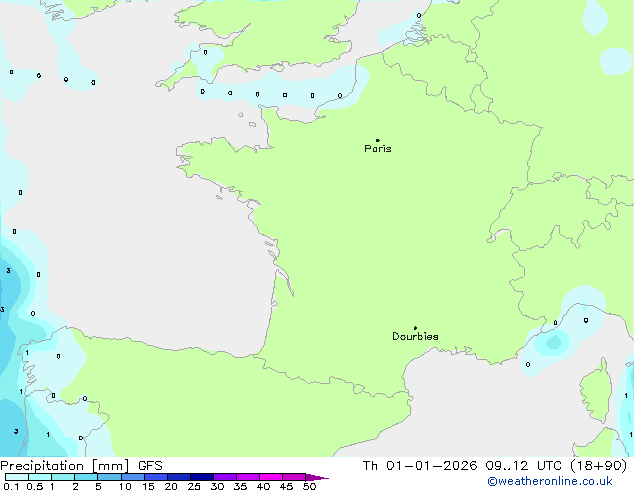Pick the legend swatch between 1 and 2
Screen dimensions: 634x490
[63, 477]
